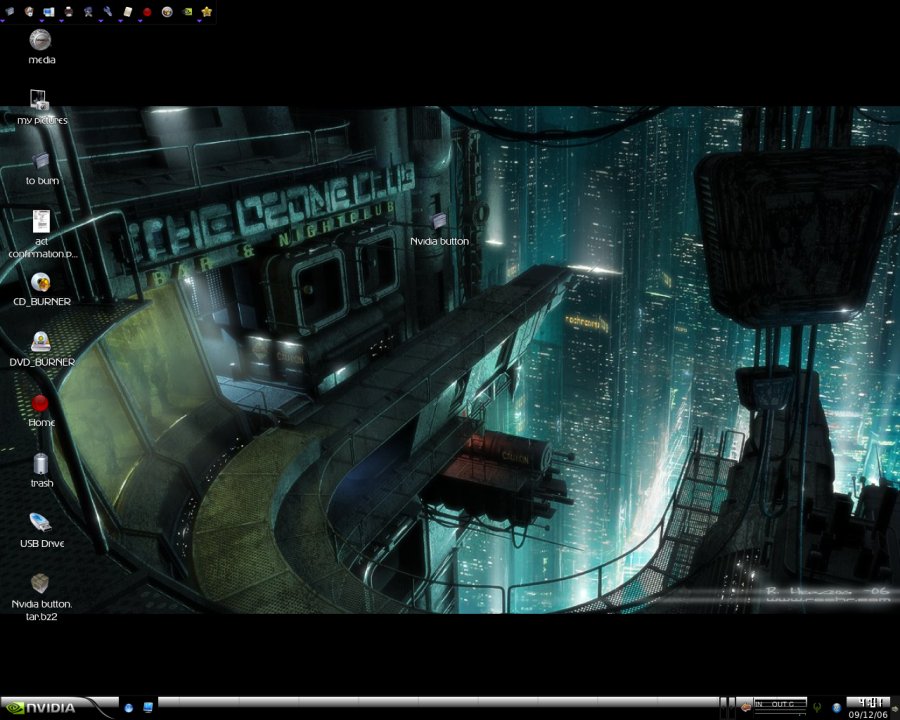Open the trash can

pos(41,464)
